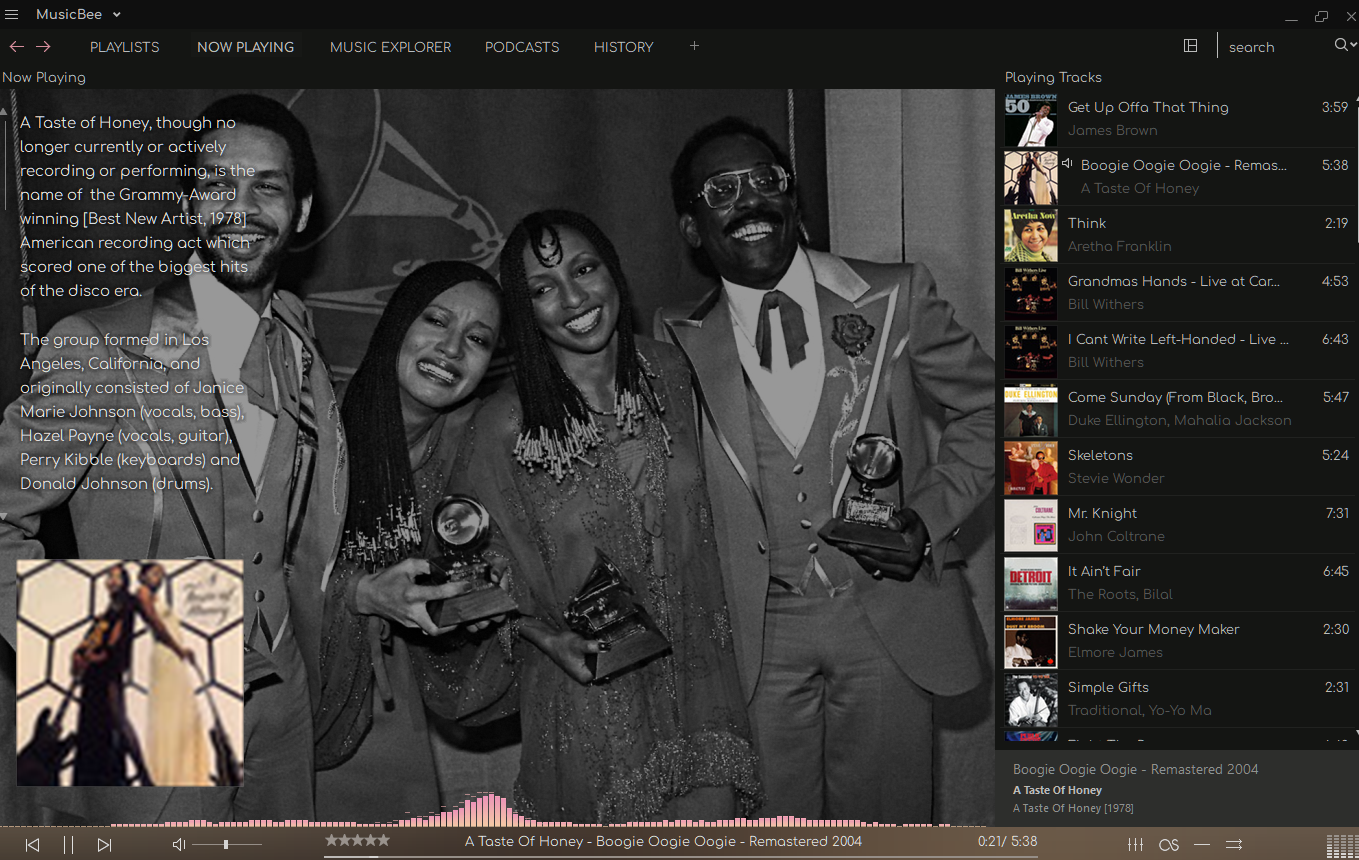This screenshot has height=860, width=1359.
Task: Toggle the panel layout icon
Action: 1190,46
